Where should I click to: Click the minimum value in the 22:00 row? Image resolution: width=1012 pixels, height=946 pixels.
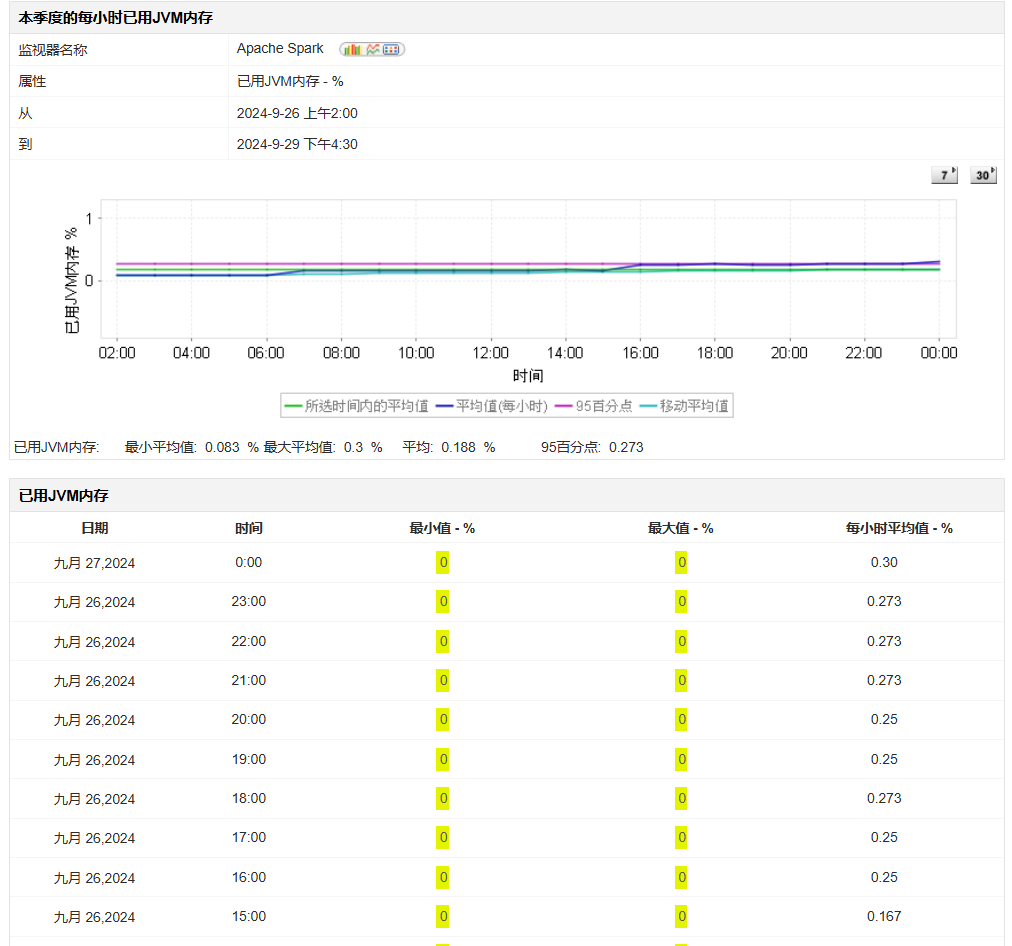443,641
